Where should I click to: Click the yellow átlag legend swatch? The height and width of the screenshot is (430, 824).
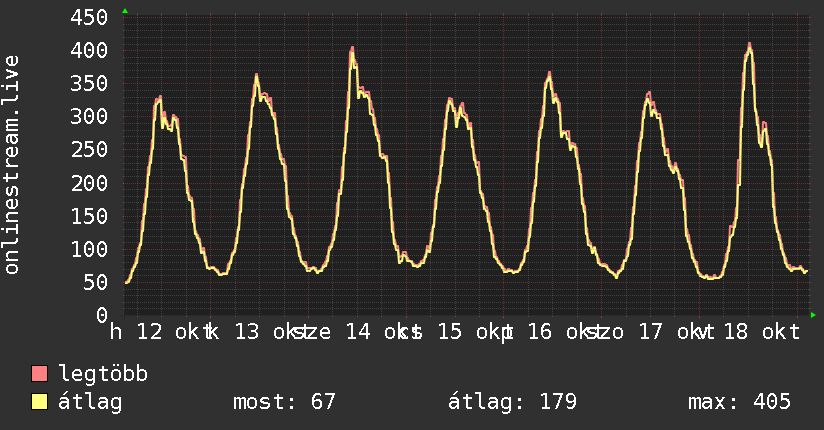(x=39, y=402)
